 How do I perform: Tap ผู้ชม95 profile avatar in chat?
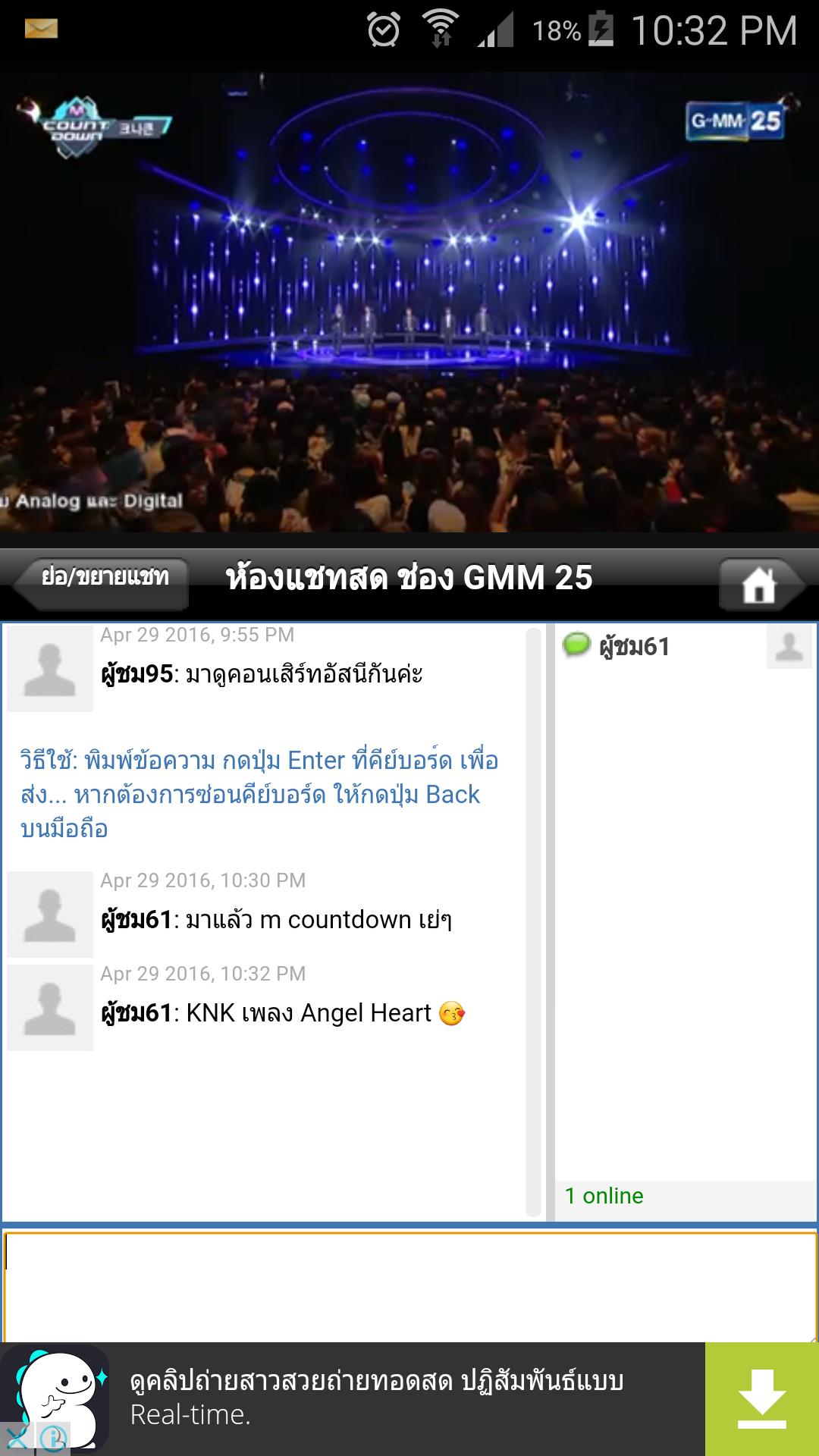point(50,669)
